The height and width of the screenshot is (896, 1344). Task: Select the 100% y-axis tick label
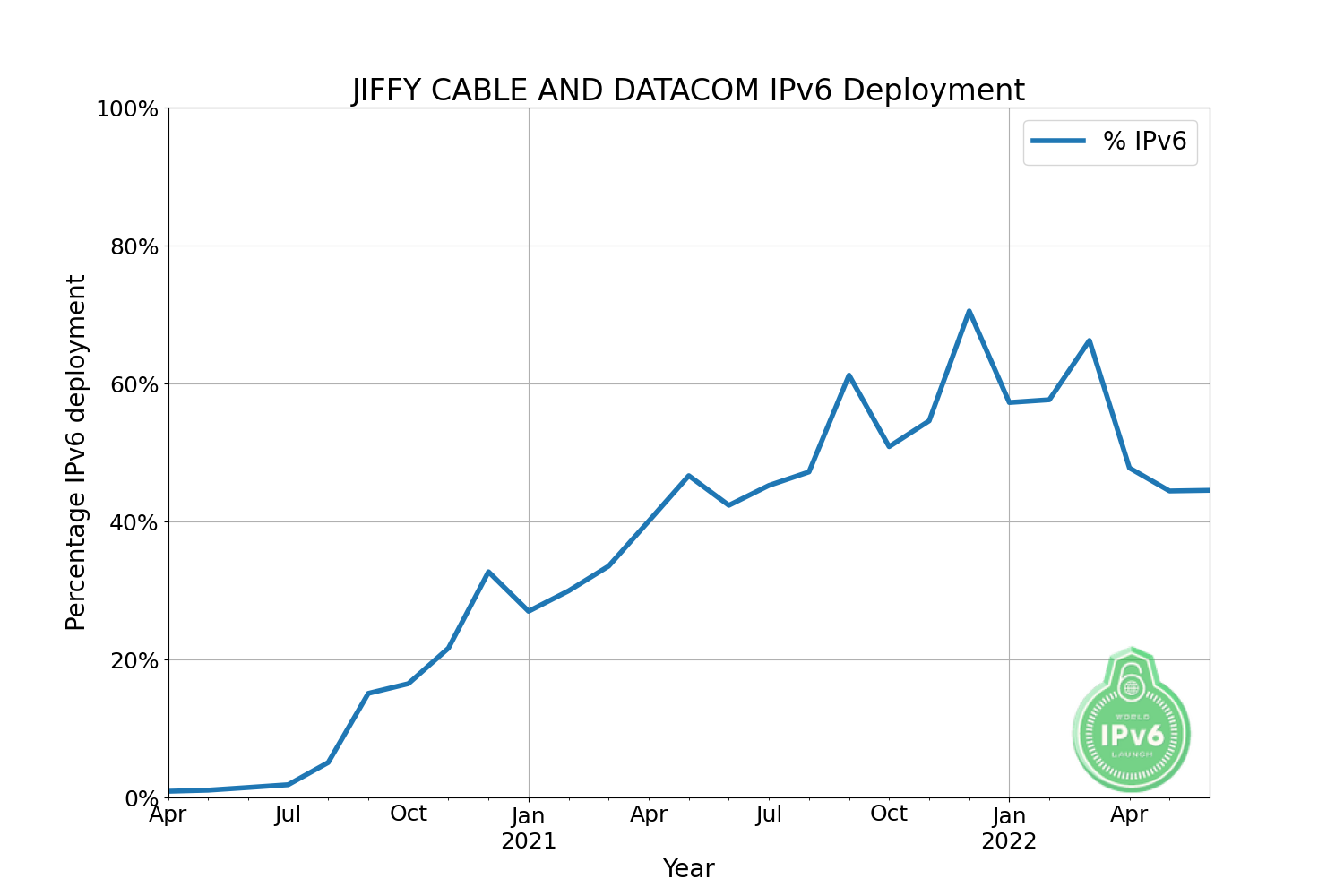tap(126, 109)
